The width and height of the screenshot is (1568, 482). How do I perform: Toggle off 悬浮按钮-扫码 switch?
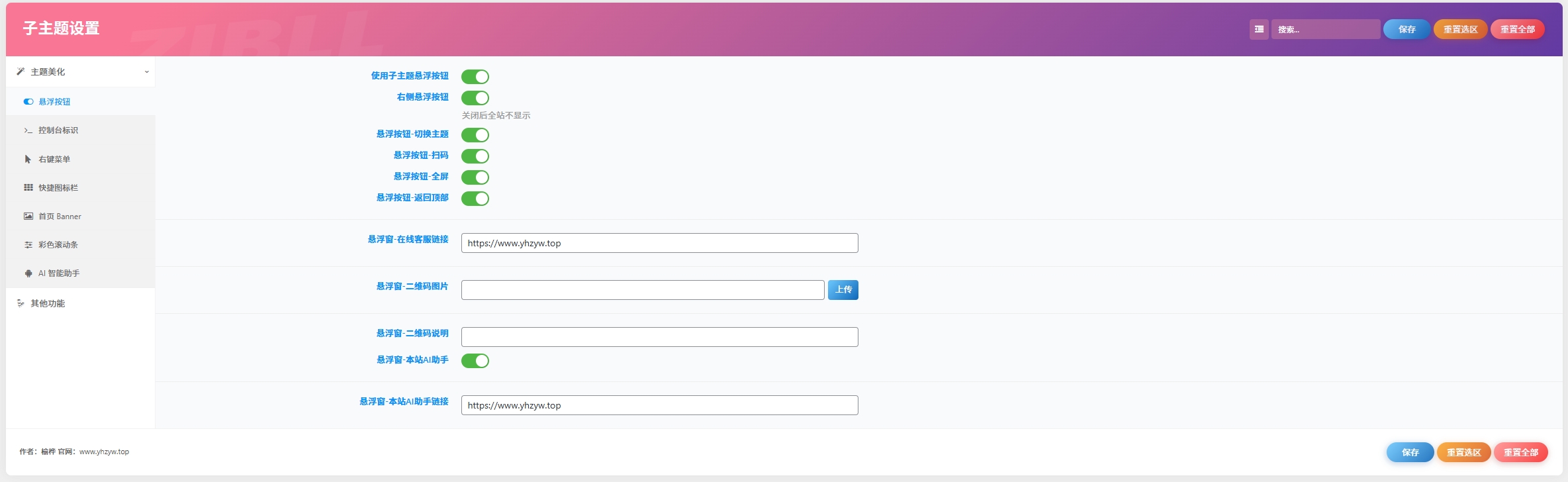(x=475, y=156)
